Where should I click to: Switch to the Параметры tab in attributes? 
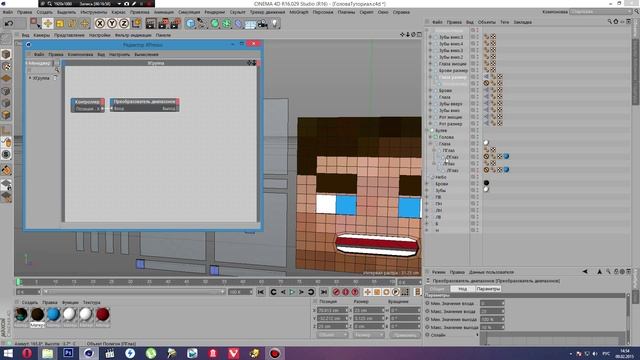(488, 289)
